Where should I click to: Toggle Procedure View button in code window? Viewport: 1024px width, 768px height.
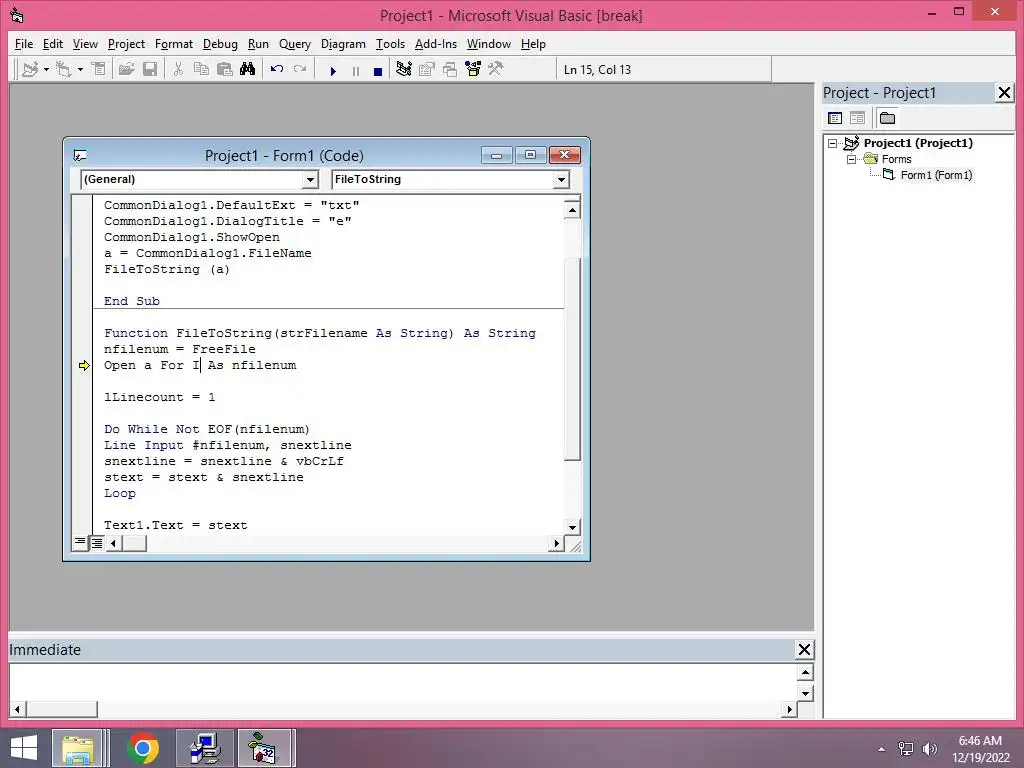pyautogui.click(x=80, y=542)
